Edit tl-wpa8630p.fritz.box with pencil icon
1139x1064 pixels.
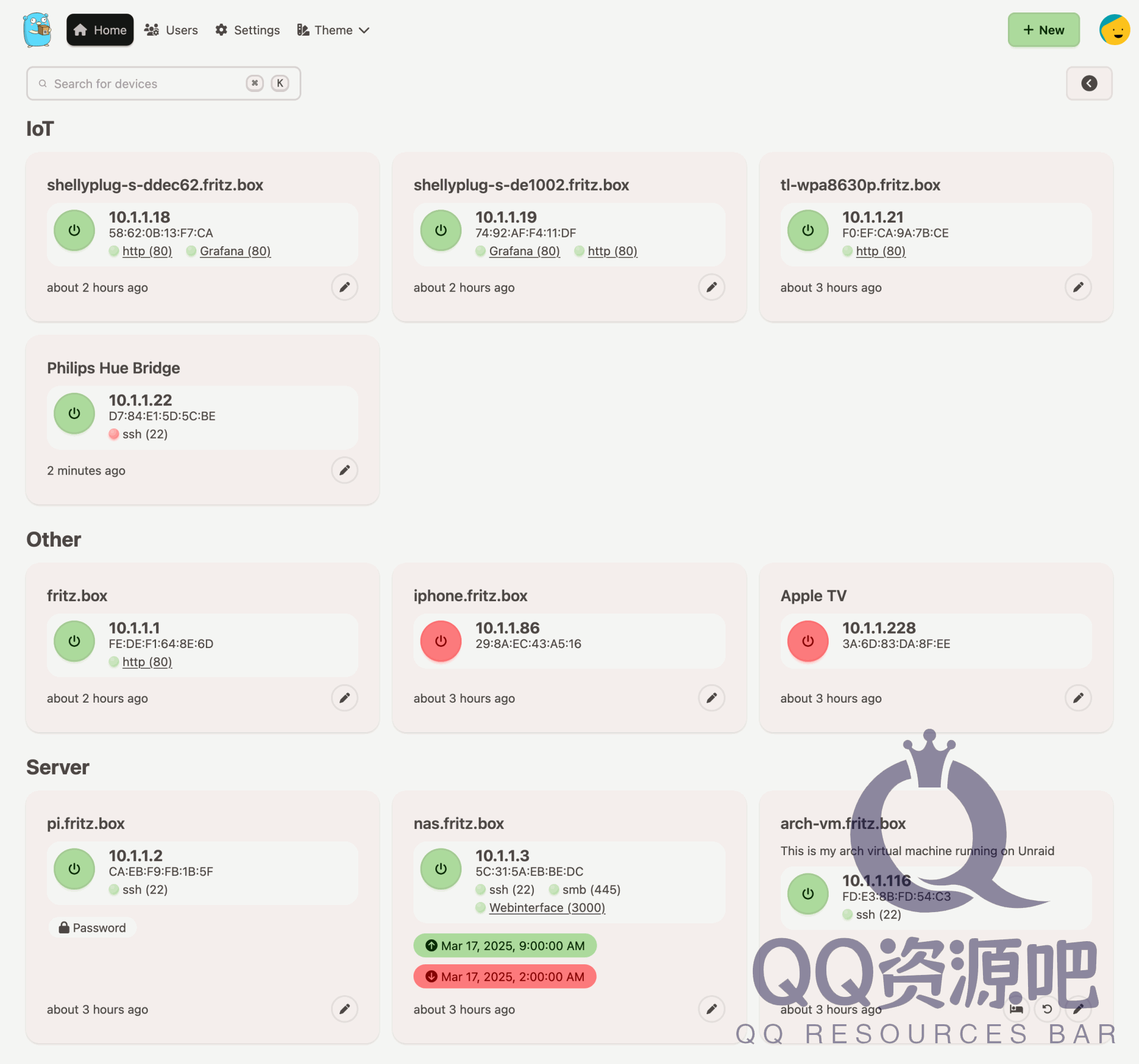coord(1078,287)
